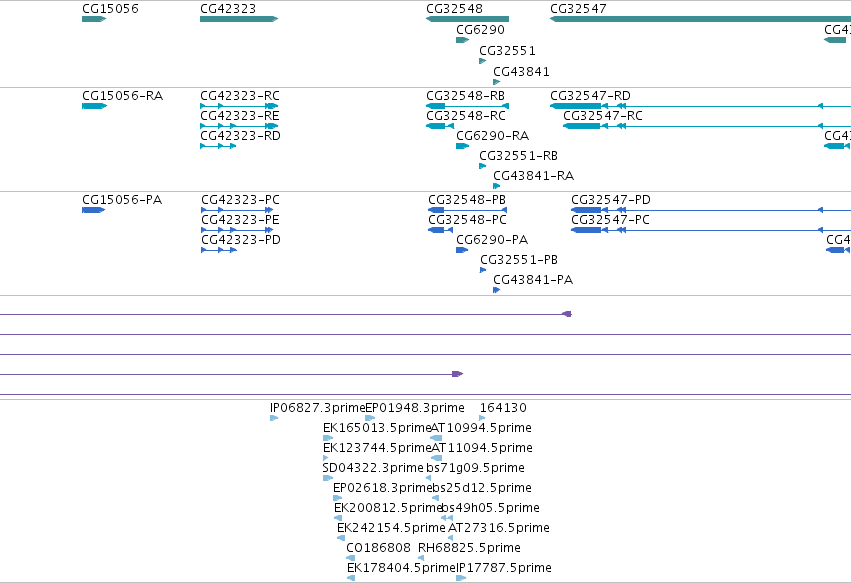This screenshot has width=851, height=583.
Task: Select transcript CG42323-RC
Action: pyautogui.click(x=240, y=96)
